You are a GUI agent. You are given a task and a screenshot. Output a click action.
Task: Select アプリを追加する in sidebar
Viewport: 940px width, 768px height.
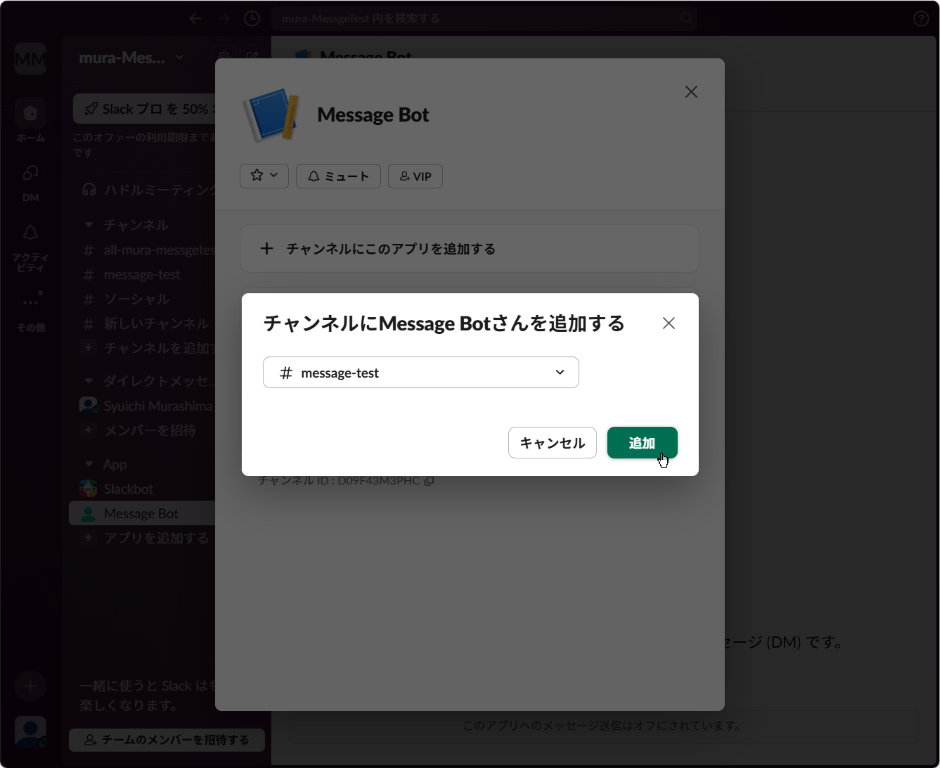(x=142, y=538)
